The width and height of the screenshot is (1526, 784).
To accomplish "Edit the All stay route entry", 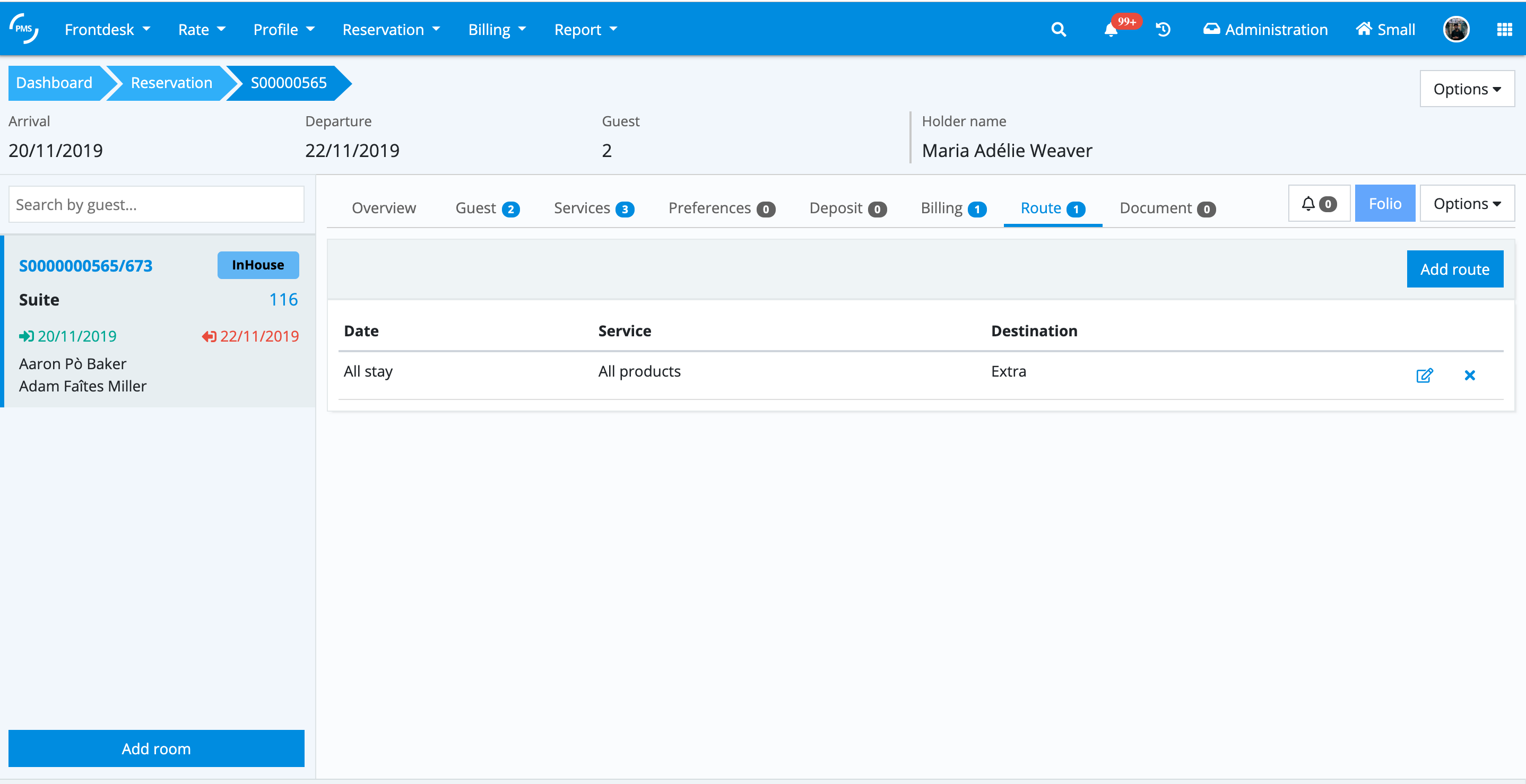I will (x=1424, y=375).
